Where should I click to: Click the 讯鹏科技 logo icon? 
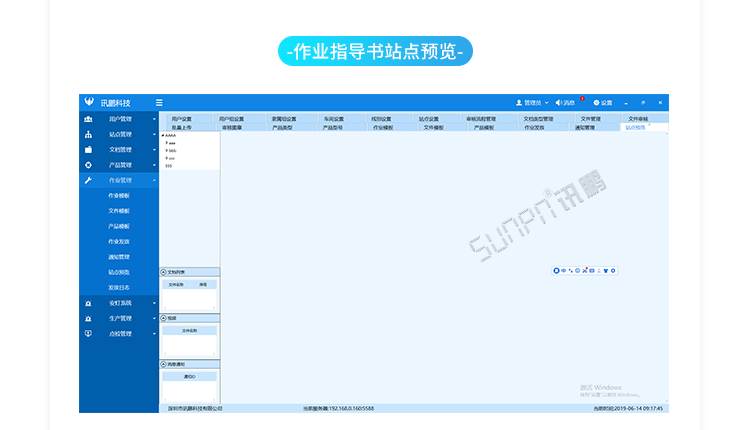coord(89,101)
